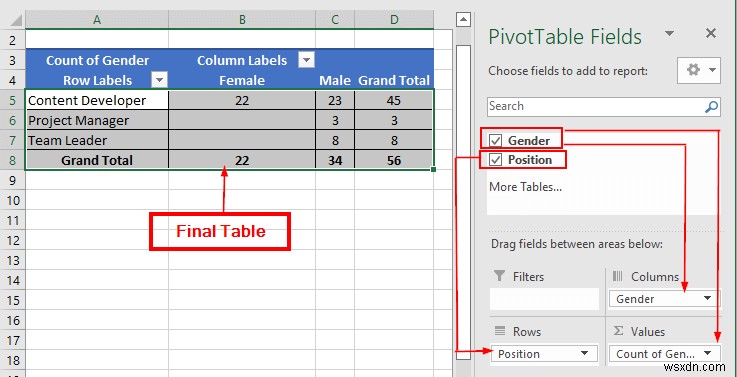This screenshot has width=737, height=377.
Task: Expand the Gender field in Columns area
Action: point(707,298)
